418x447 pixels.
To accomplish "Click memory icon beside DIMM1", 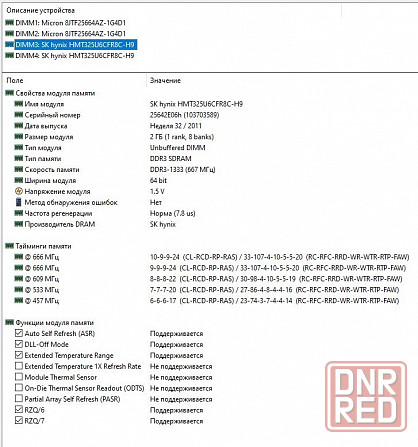I will tap(10, 23).
